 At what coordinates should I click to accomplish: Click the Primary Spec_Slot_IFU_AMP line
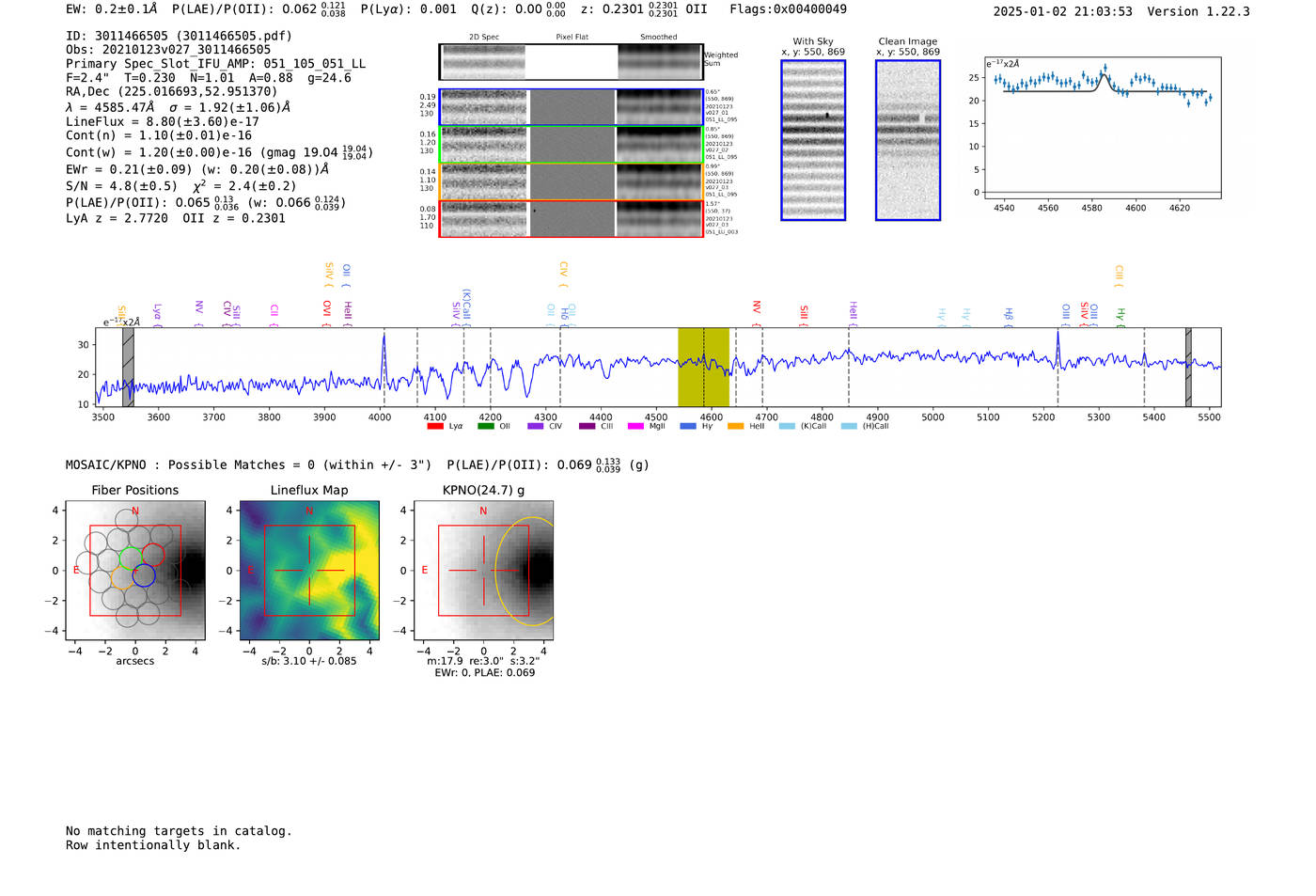coord(215,64)
